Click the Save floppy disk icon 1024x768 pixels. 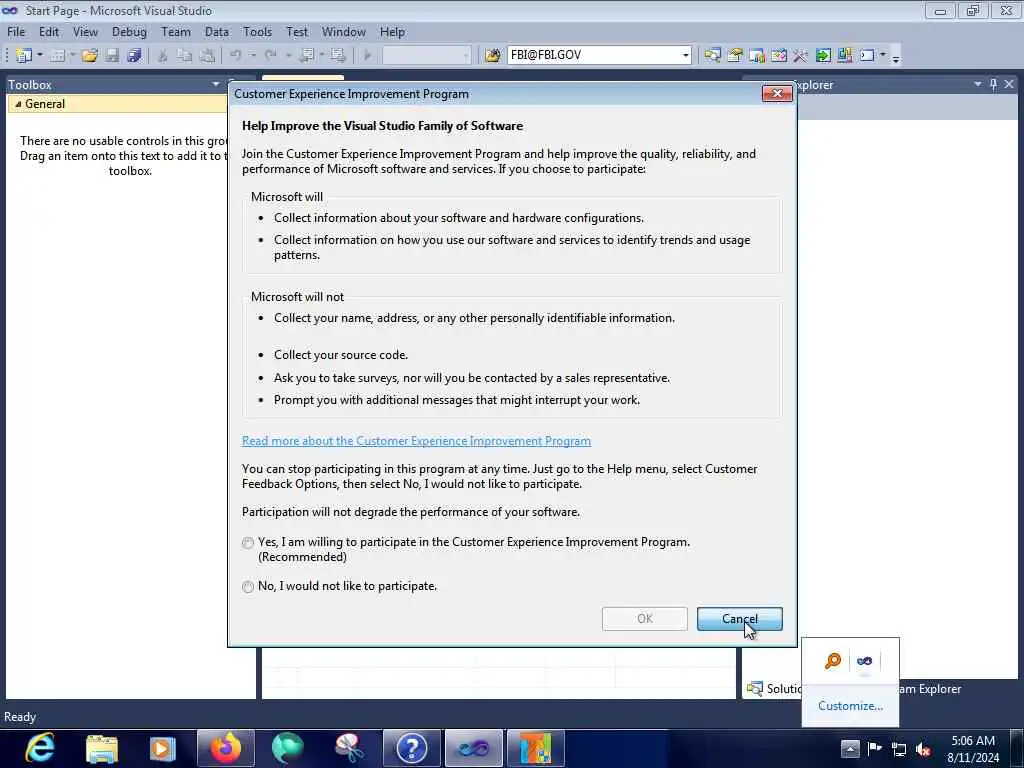click(112, 56)
